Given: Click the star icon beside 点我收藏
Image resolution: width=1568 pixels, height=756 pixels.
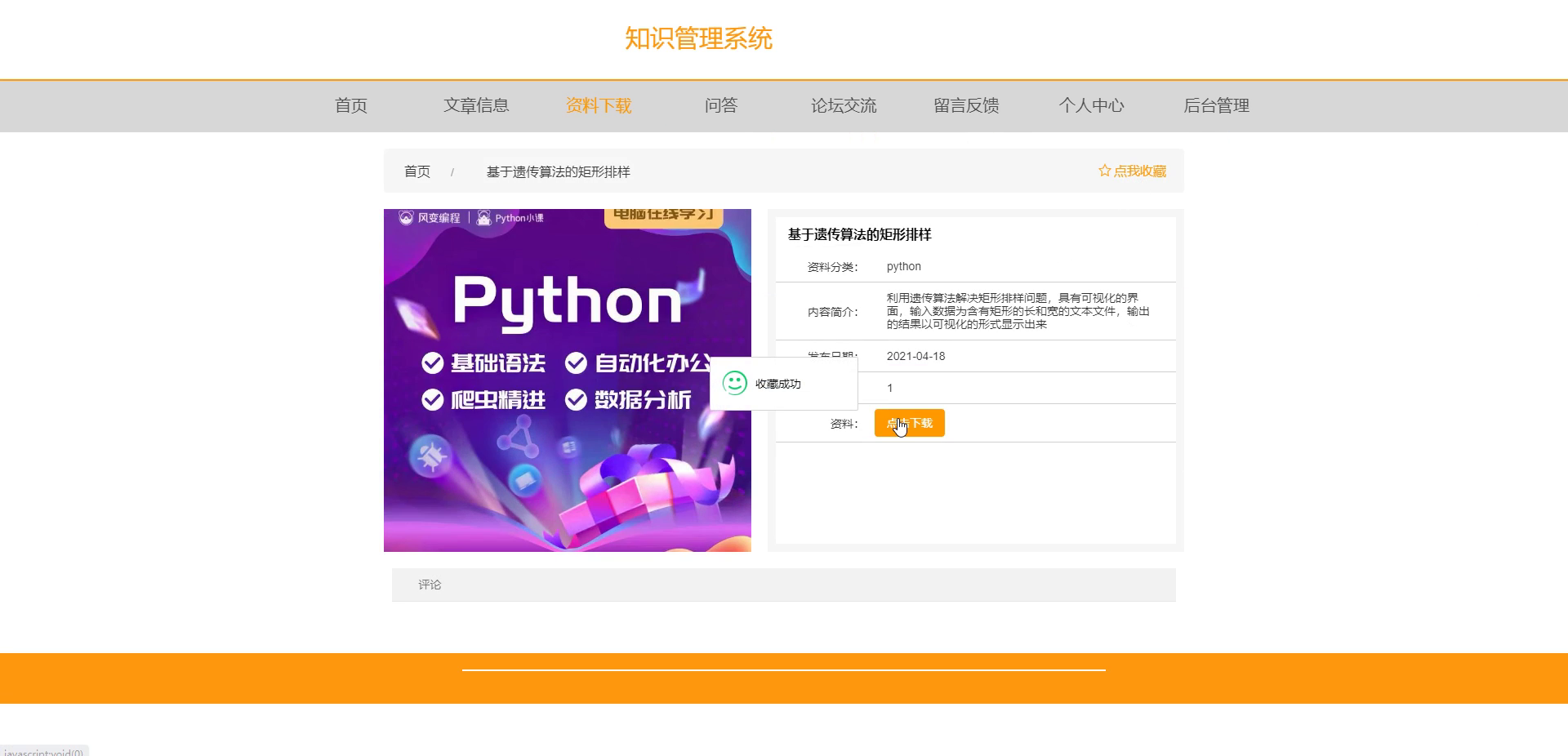Looking at the screenshot, I should 1105,171.
